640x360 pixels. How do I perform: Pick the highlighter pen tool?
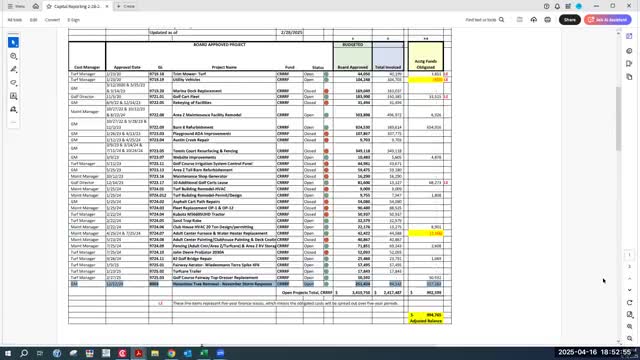[13, 69]
